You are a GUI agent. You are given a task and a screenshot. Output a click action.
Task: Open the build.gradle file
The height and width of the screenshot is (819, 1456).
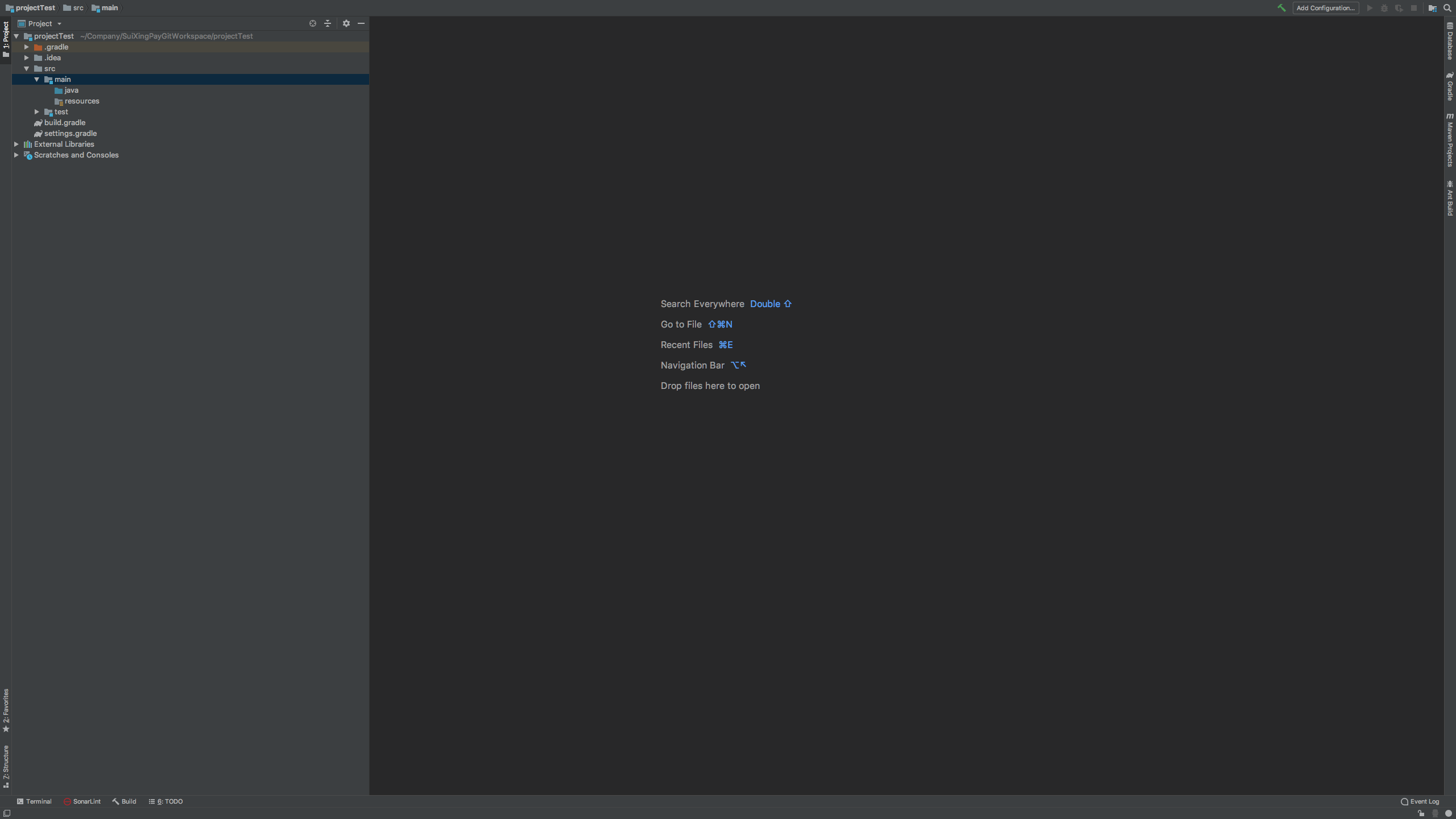65,123
